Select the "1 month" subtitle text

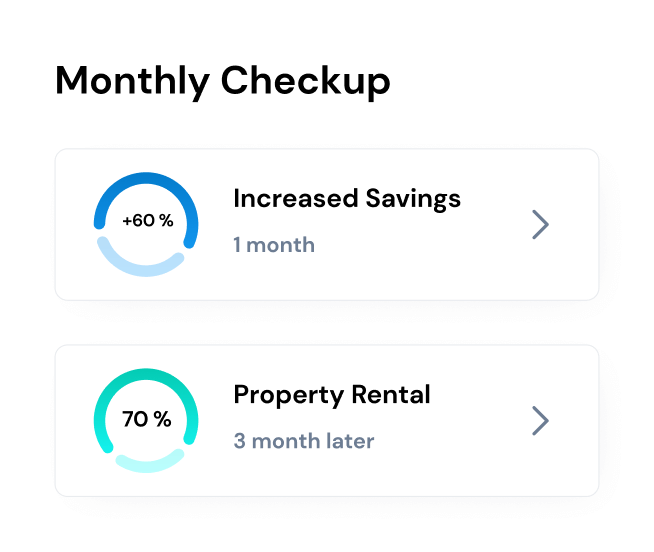click(x=274, y=245)
